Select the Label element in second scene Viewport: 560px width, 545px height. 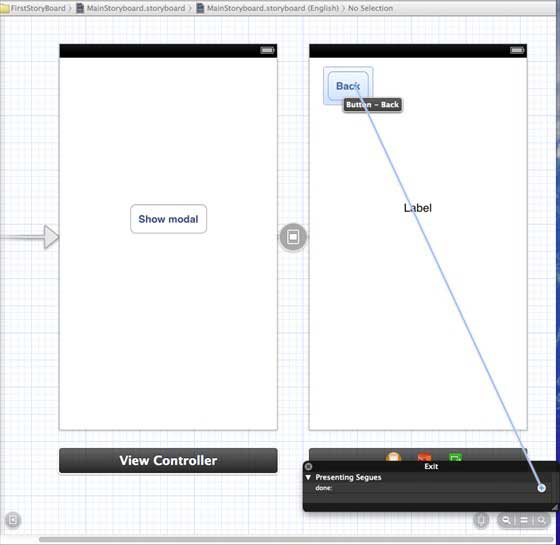pyautogui.click(x=418, y=208)
